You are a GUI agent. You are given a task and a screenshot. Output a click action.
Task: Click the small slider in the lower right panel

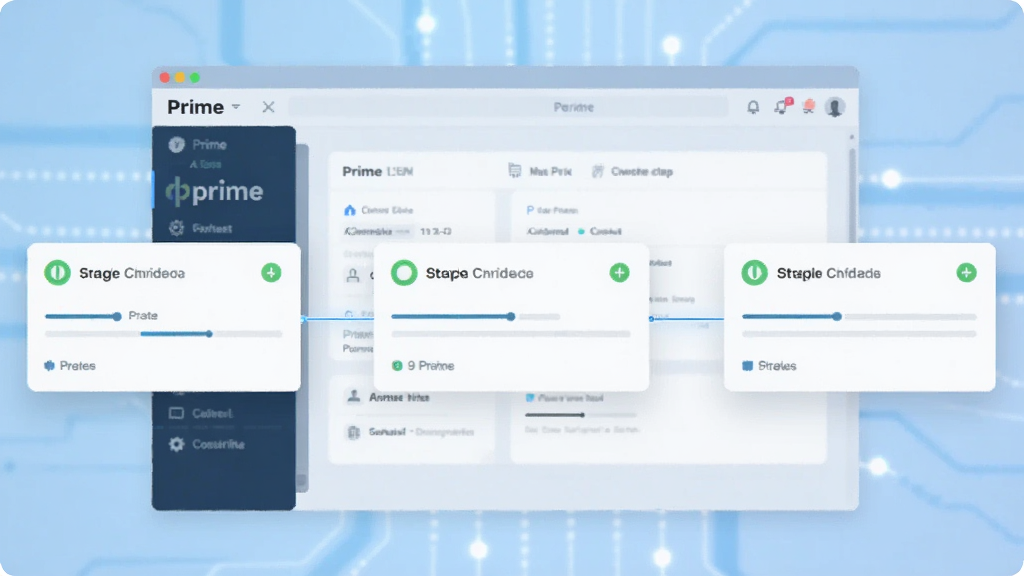[x=580, y=415]
